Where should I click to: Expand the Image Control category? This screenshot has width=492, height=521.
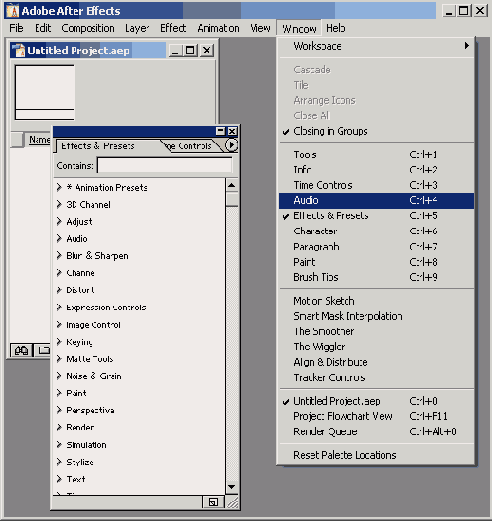(x=59, y=324)
